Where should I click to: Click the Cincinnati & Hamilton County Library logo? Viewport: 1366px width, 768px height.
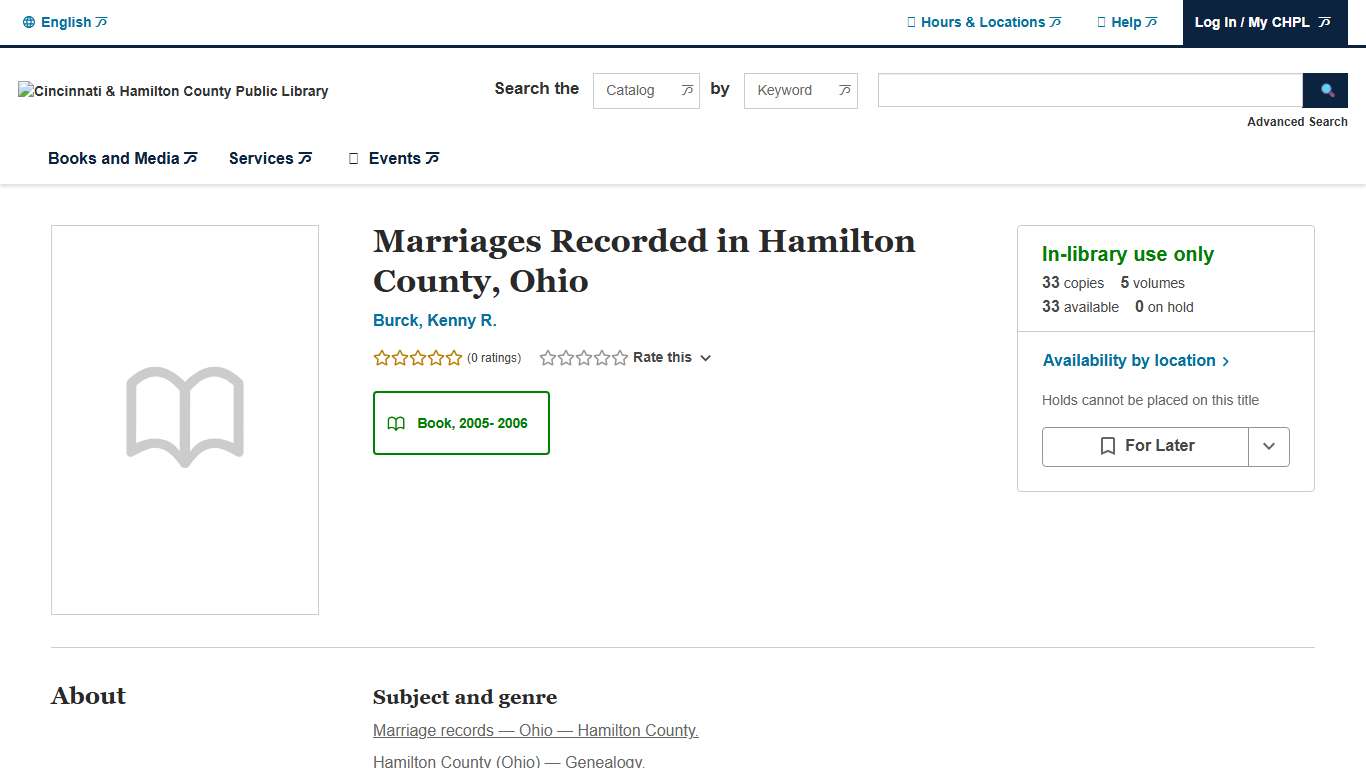point(172,90)
